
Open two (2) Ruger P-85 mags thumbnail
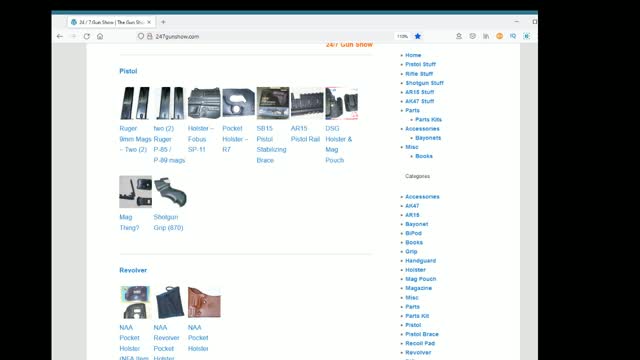tap(169, 103)
